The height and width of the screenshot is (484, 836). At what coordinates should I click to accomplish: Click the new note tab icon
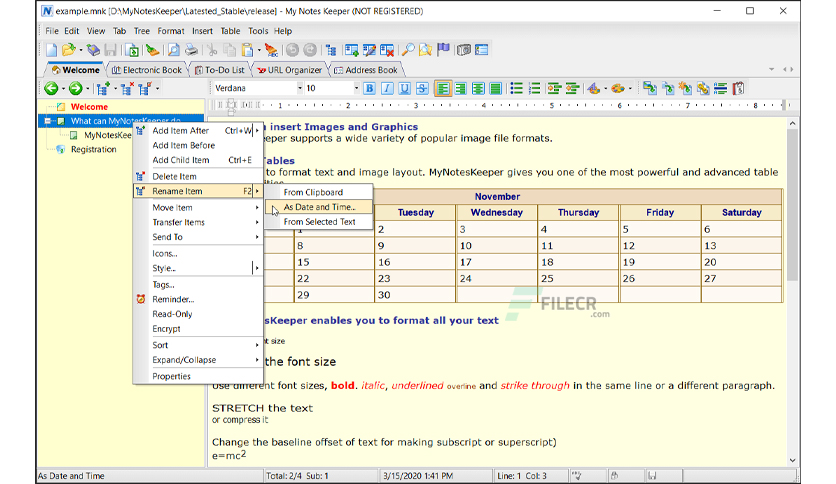[x=351, y=50]
